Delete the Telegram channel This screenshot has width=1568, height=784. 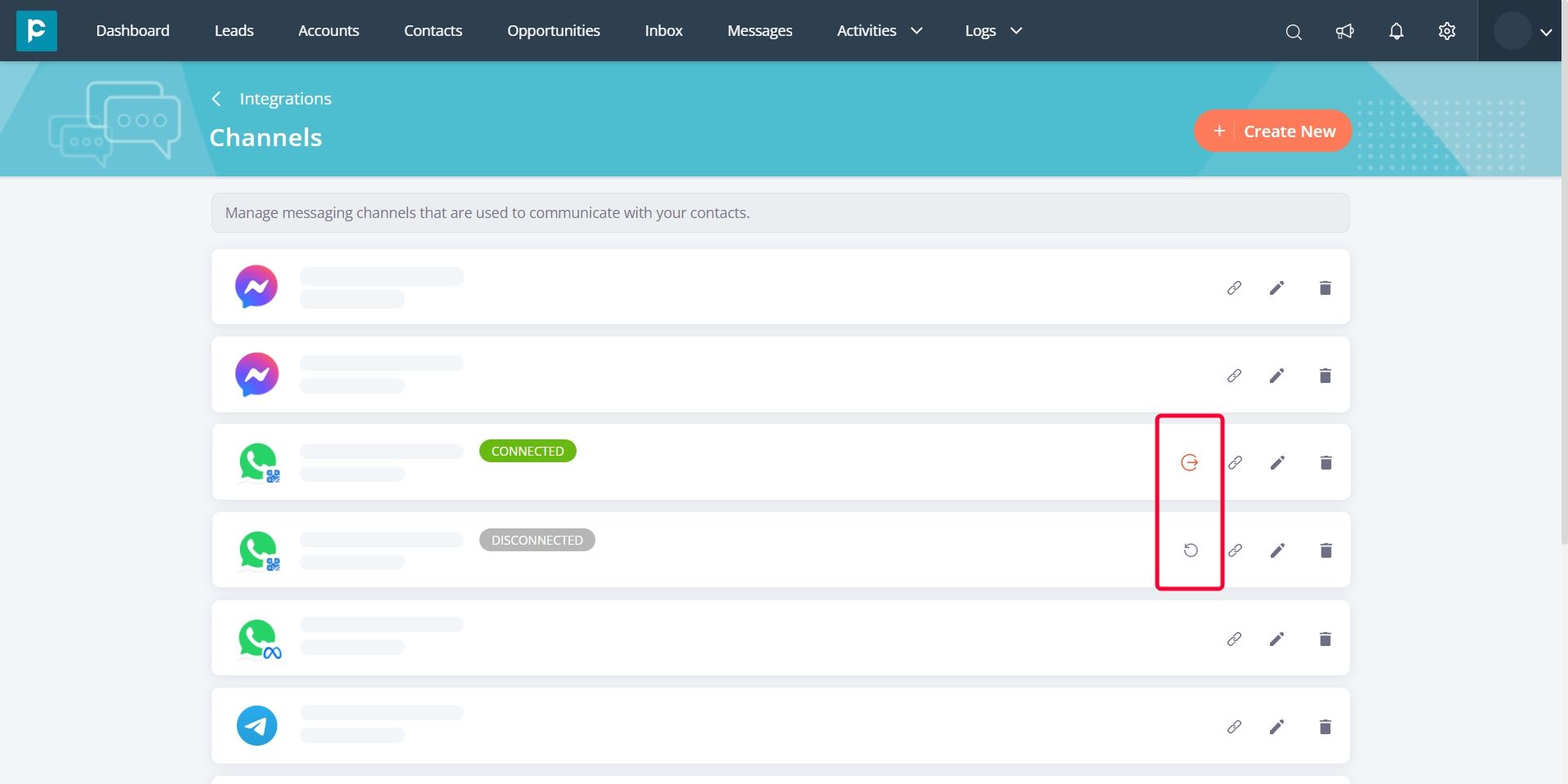(1325, 725)
